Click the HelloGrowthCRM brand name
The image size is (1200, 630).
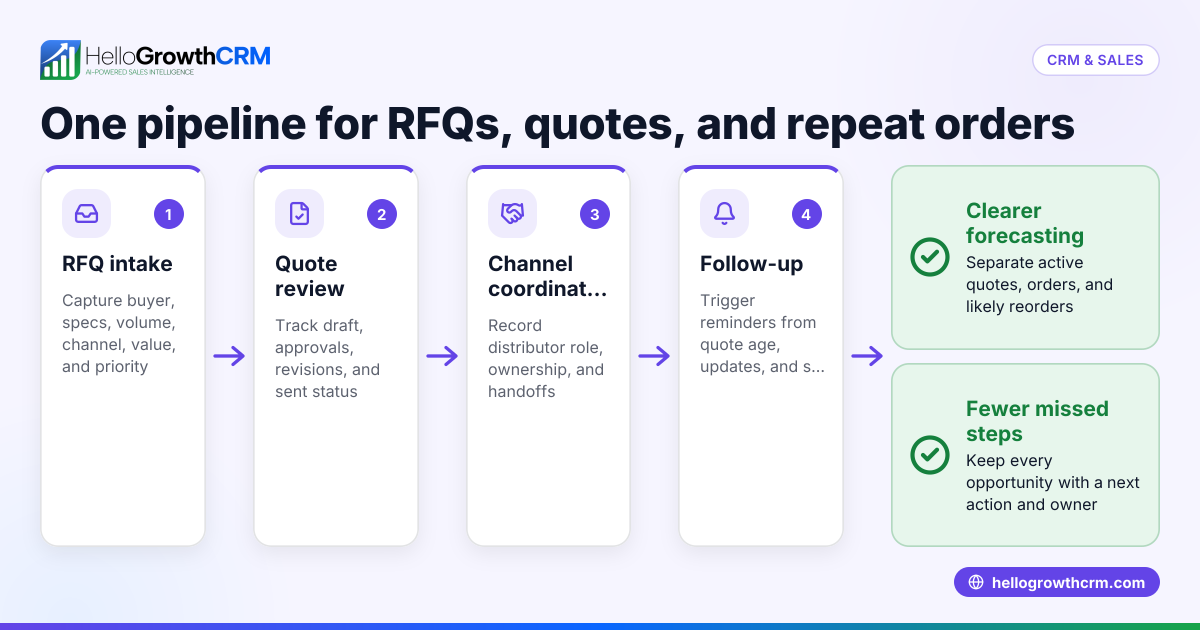178,55
